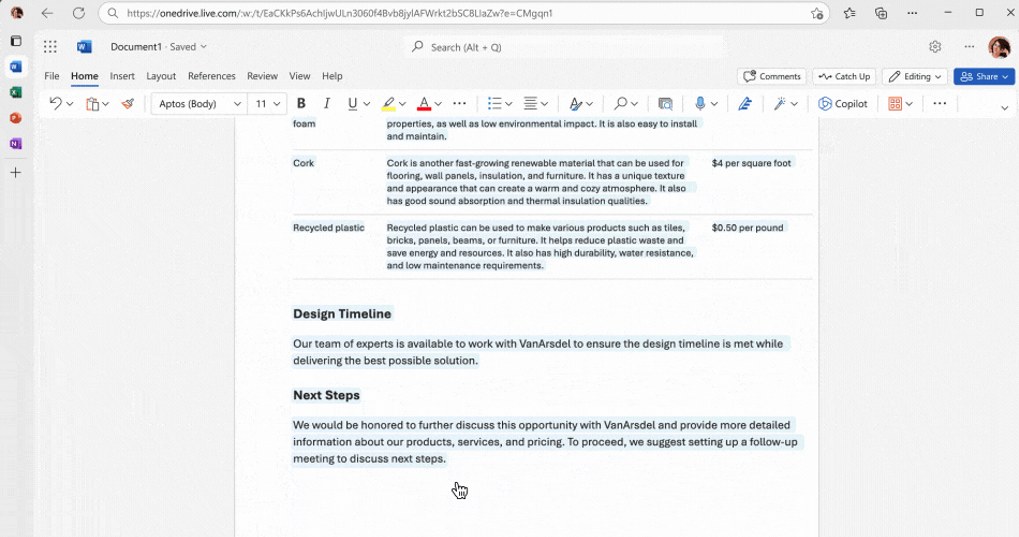Image resolution: width=1019 pixels, height=537 pixels.
Task: Open browser favorites star list icon
Action: click(849, 13)
